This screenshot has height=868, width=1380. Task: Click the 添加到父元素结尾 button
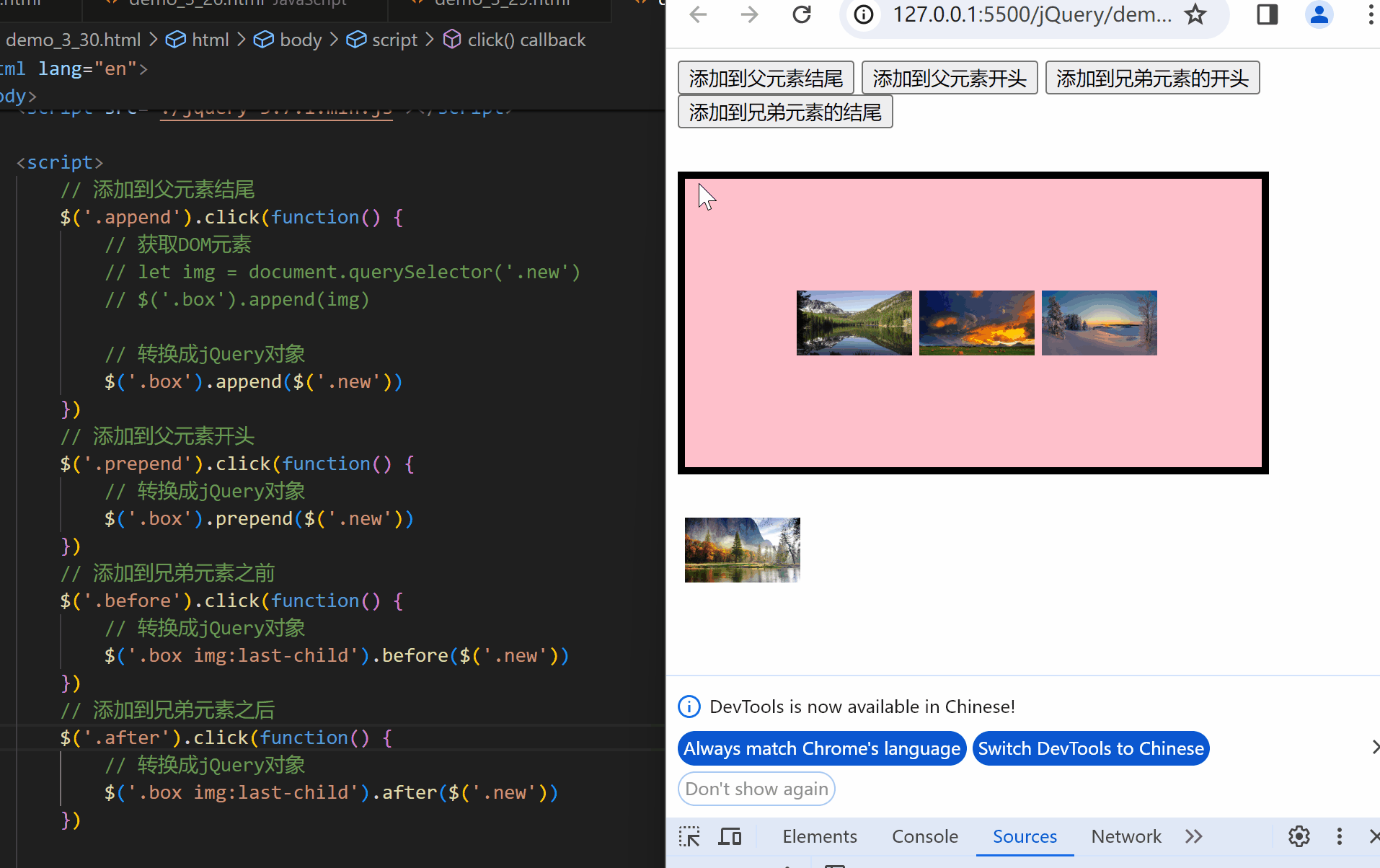coord(766,78)
